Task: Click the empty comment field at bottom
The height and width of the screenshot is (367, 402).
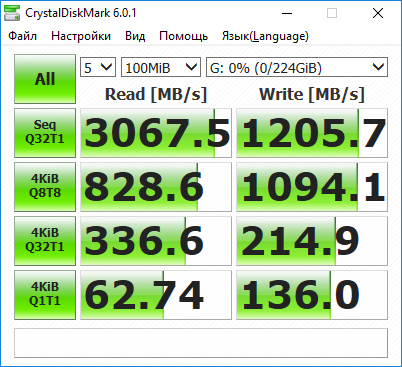Action: click(x=201, y=343)
